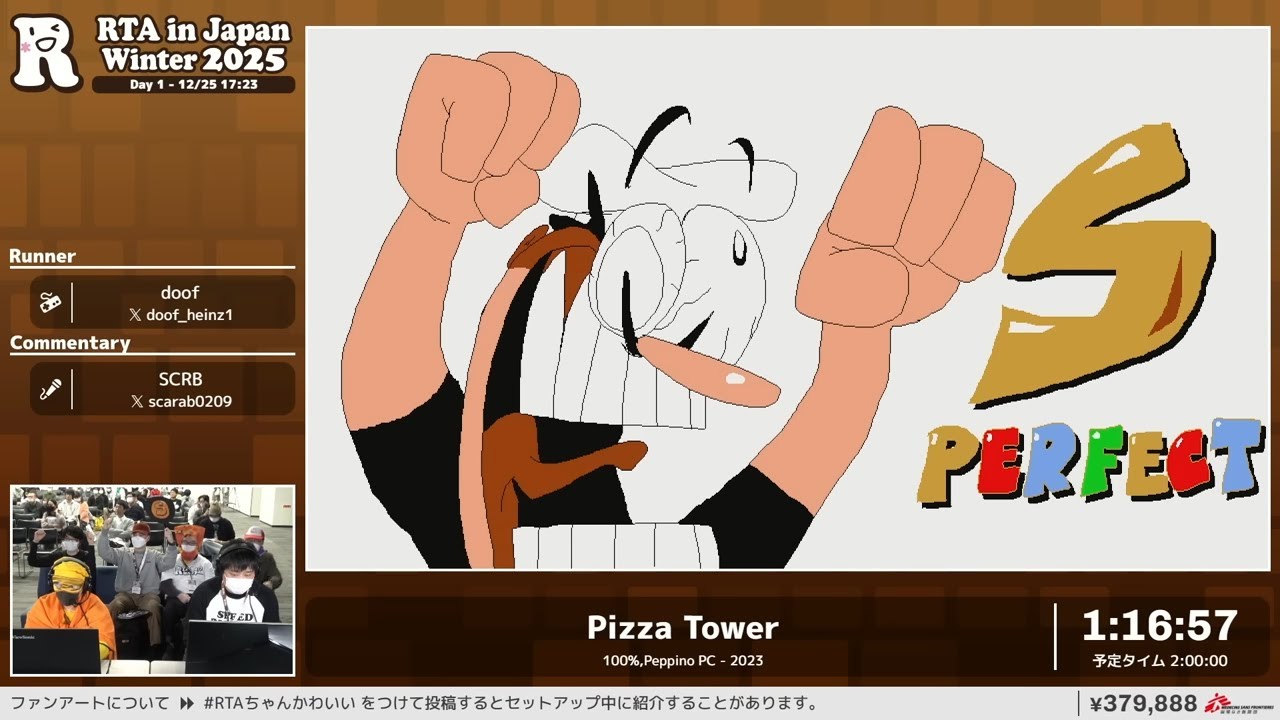Click the runner name doof
This screenshot has height=720, width=1280.
coord(180,293)
